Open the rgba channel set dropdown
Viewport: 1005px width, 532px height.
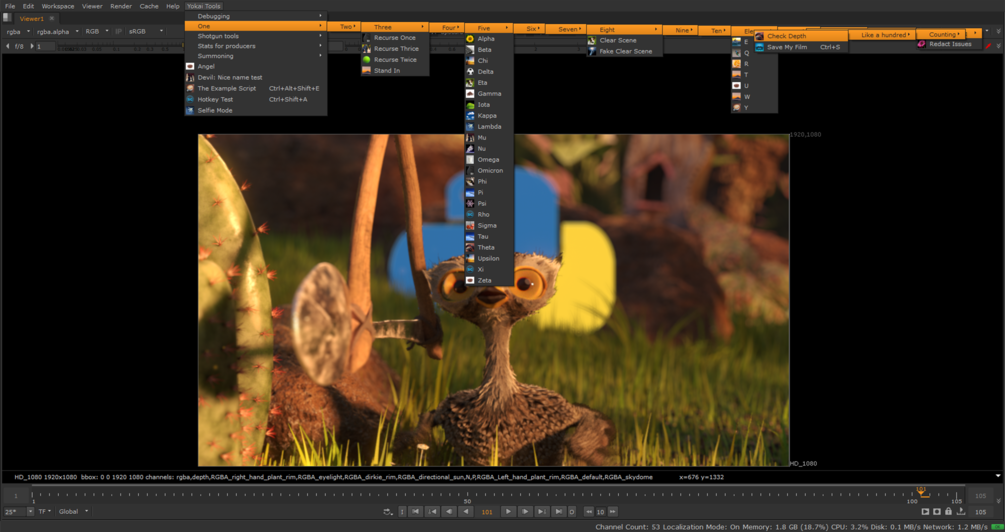[x=18, y=31]
